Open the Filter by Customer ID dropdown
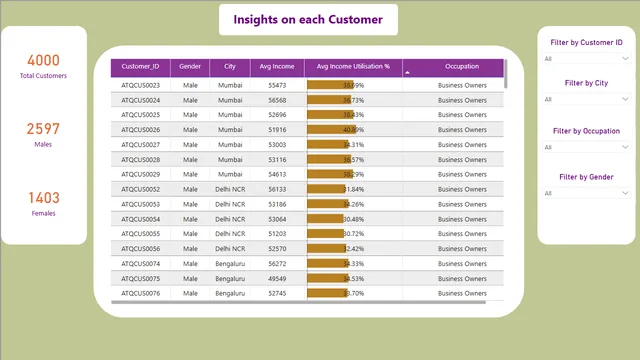This screenshot has height=360, width=640. [x=586, y=59]
